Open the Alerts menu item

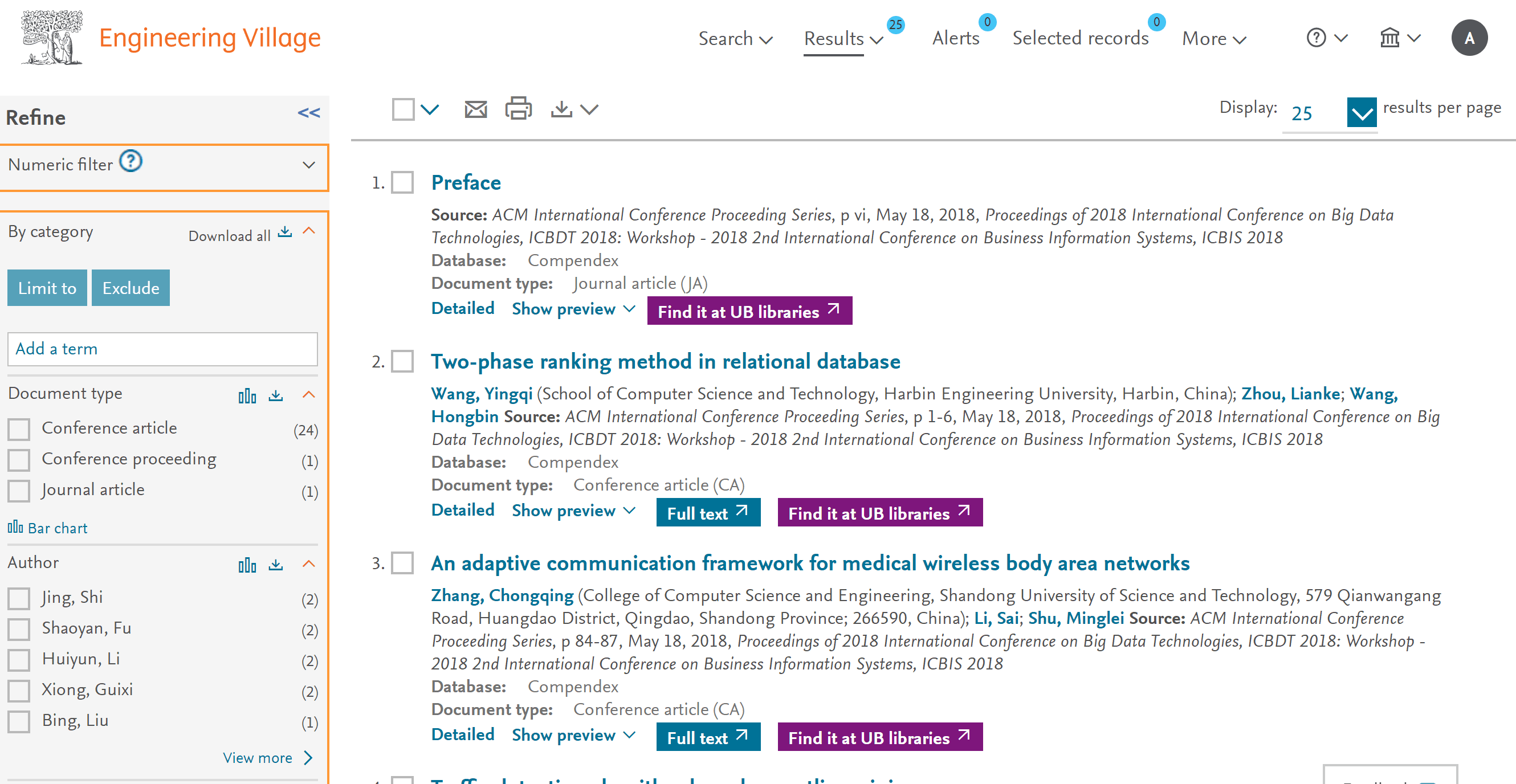[x=956, y=38]
